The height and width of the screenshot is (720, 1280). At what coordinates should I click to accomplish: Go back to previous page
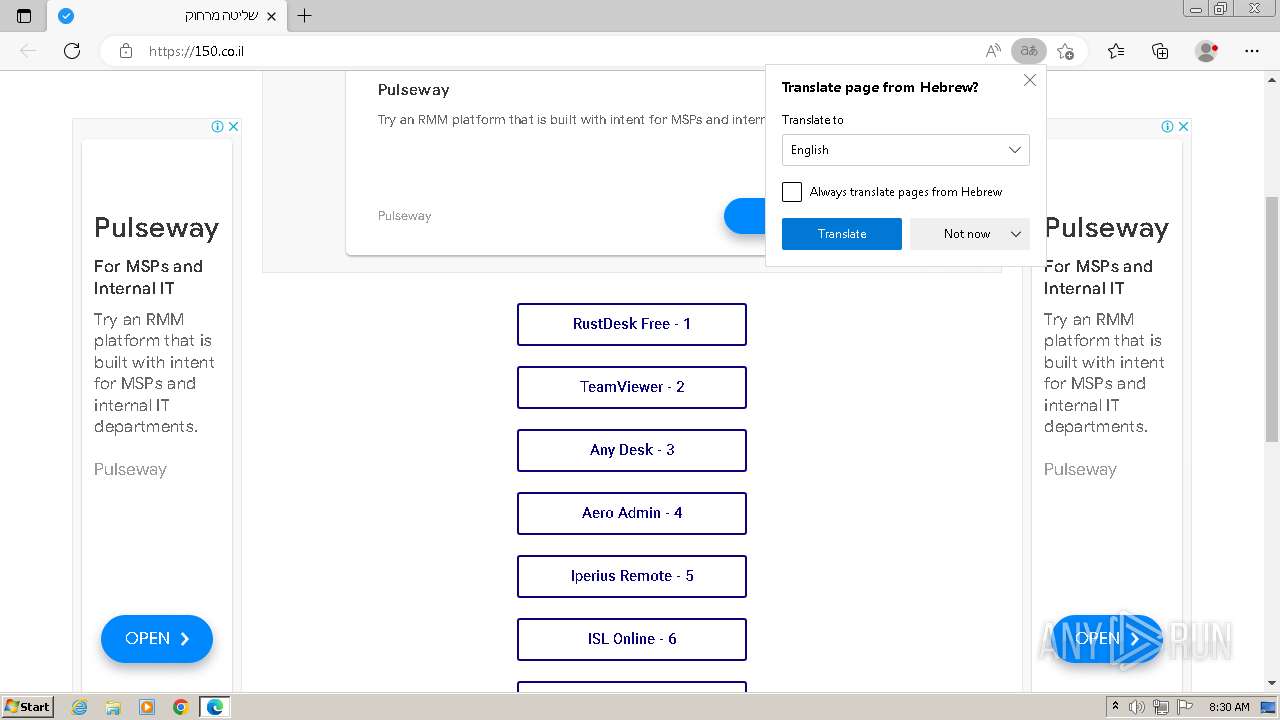(28, 51)
